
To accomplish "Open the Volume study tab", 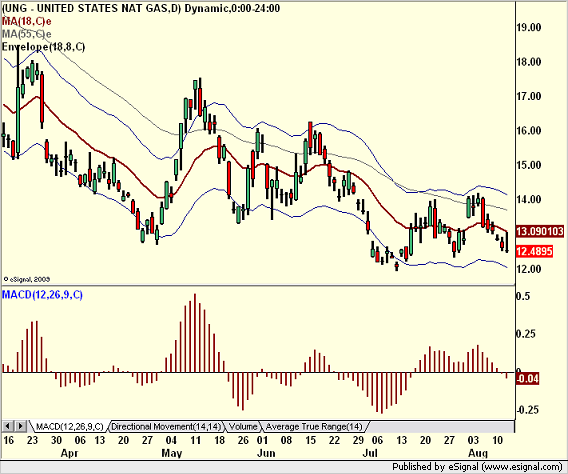I will click(243, 427).
